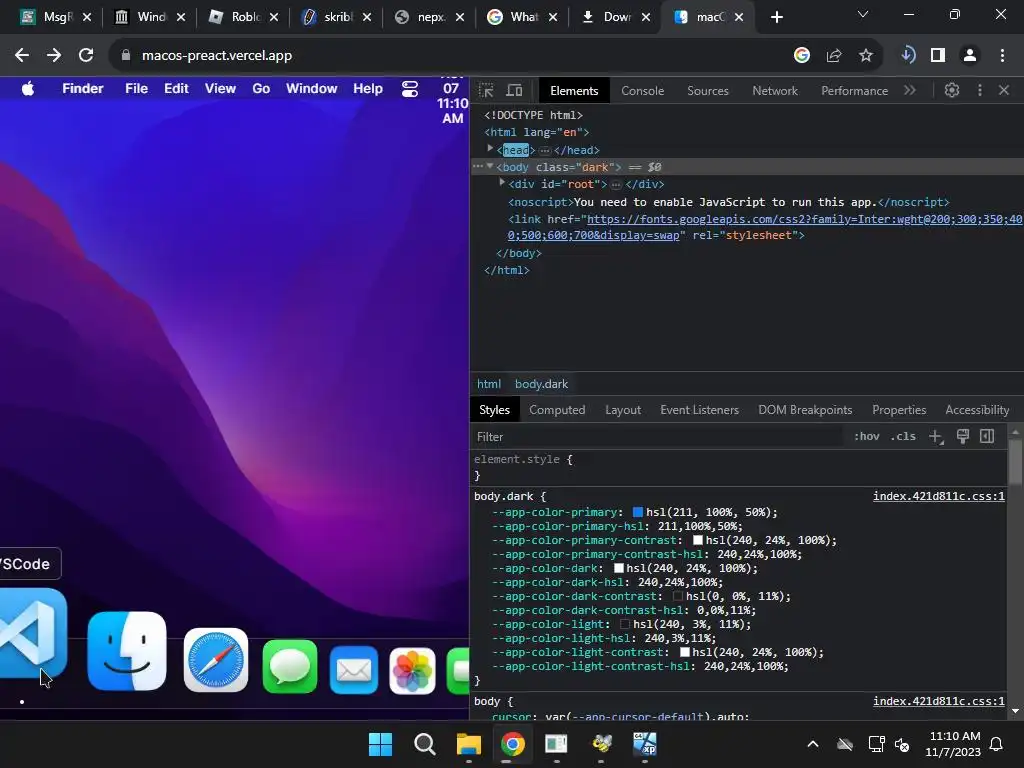Toggle computed styles sidebar icon
Image resolution: width=1024 pixels, height=768 pixels.
coord(987,436)
